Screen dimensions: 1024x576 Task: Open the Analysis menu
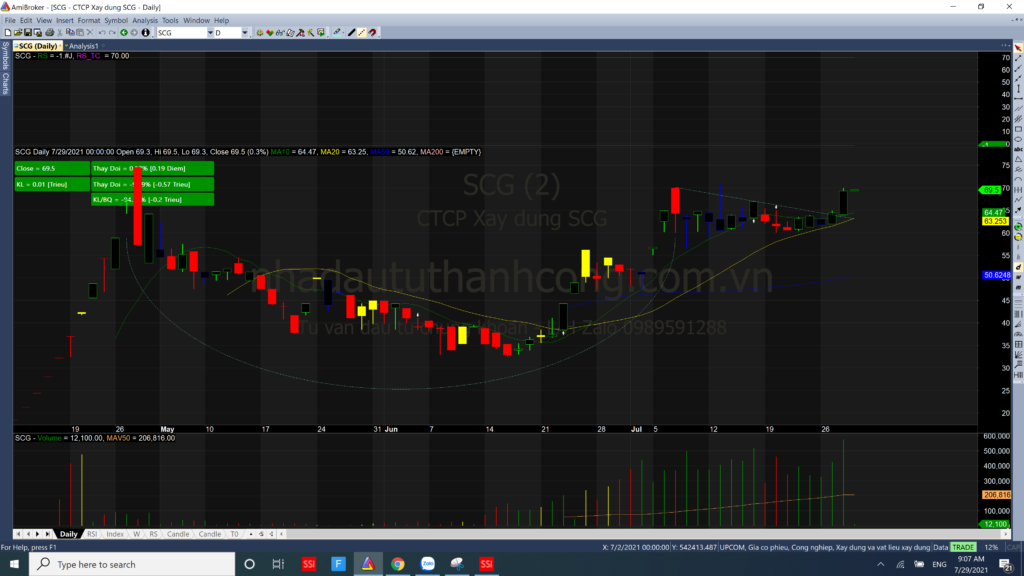click(145, 20)
